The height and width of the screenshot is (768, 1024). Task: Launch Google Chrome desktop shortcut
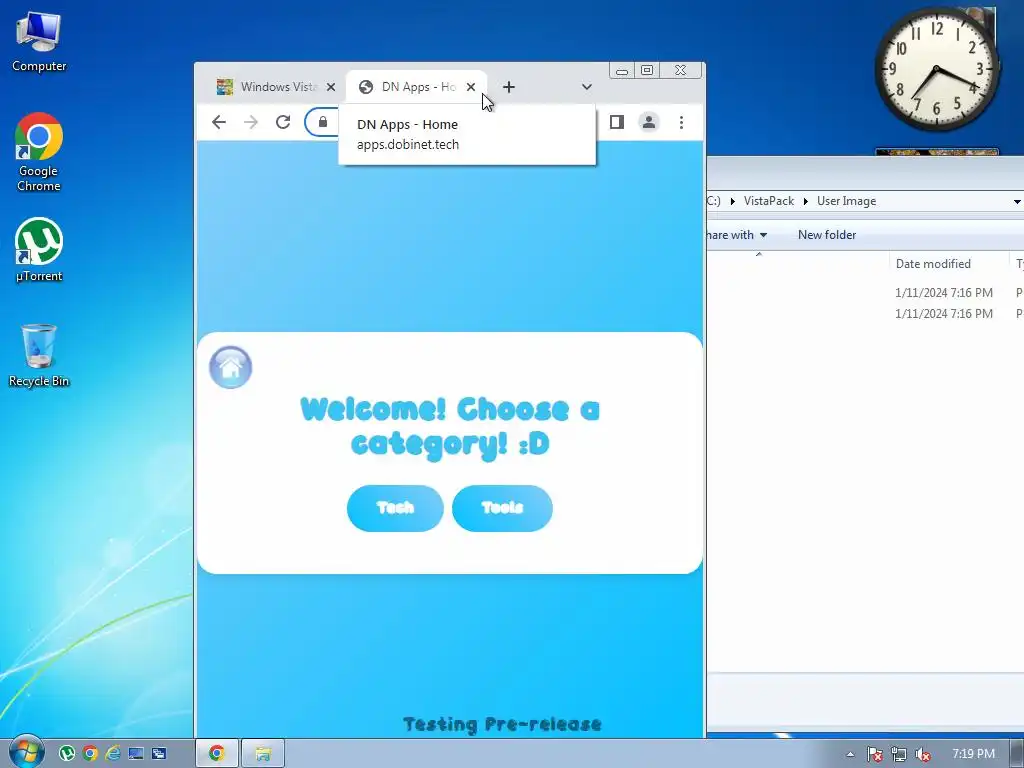click(39, 153)
